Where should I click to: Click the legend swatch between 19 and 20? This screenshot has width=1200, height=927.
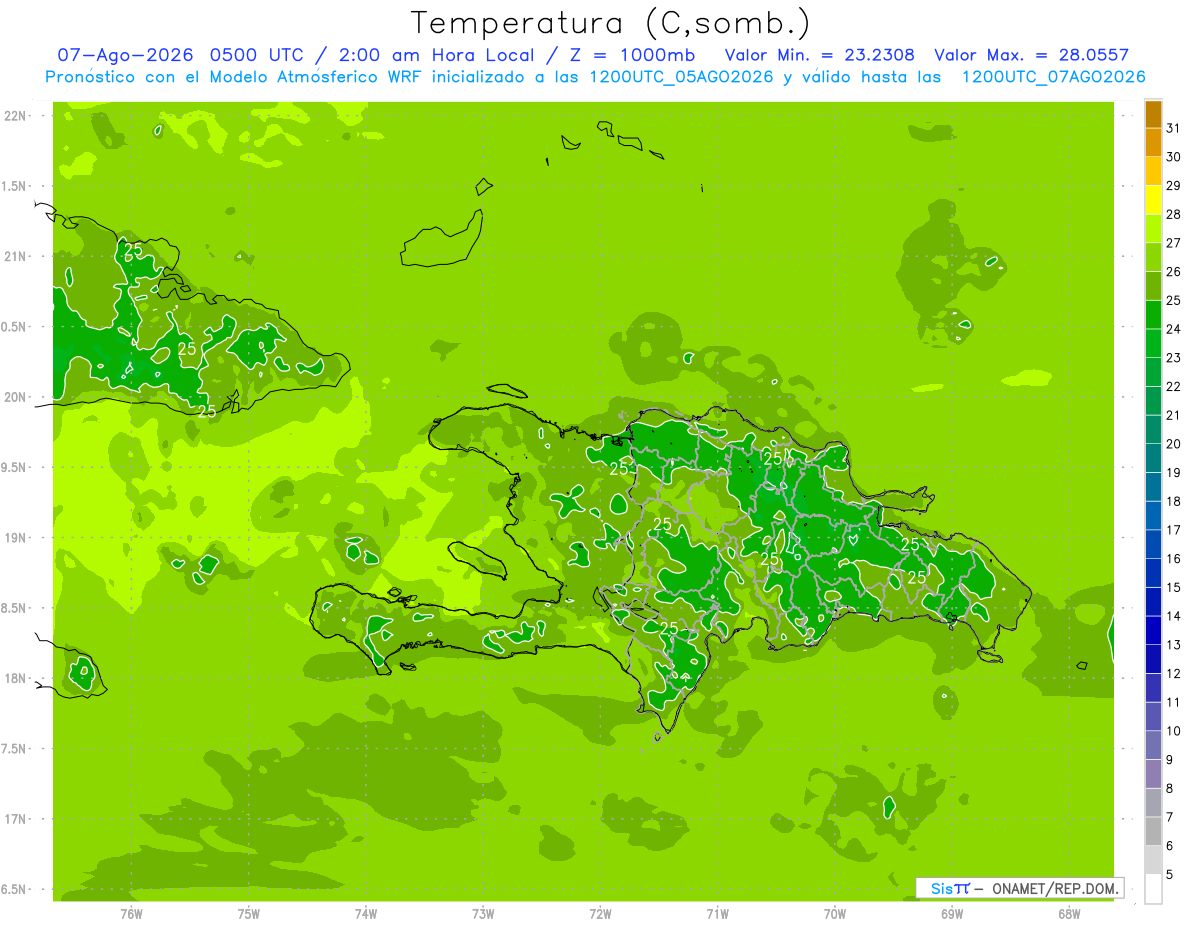pyautogui.click(x=1153, y=458)
